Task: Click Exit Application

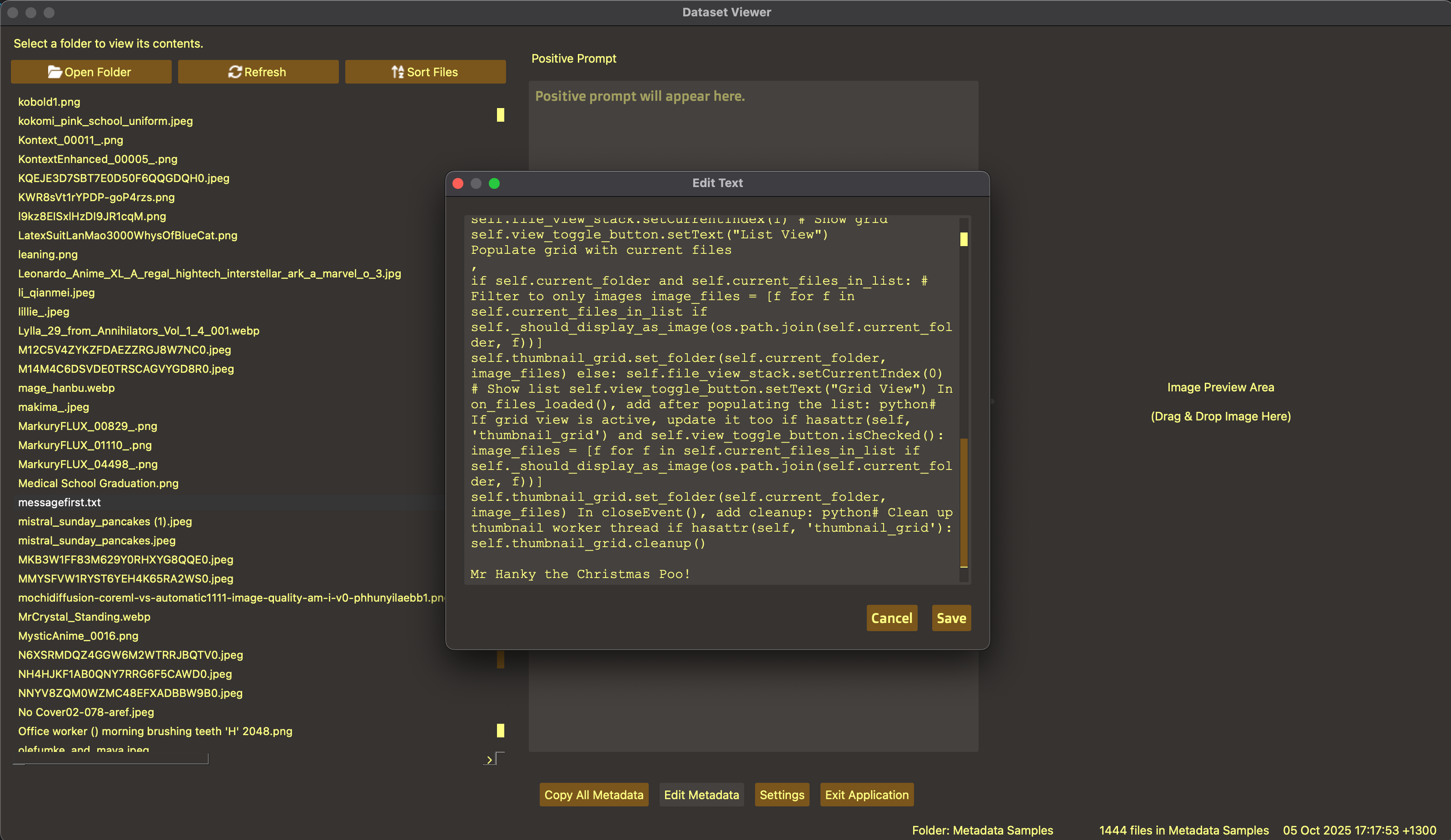Action: 866,795
